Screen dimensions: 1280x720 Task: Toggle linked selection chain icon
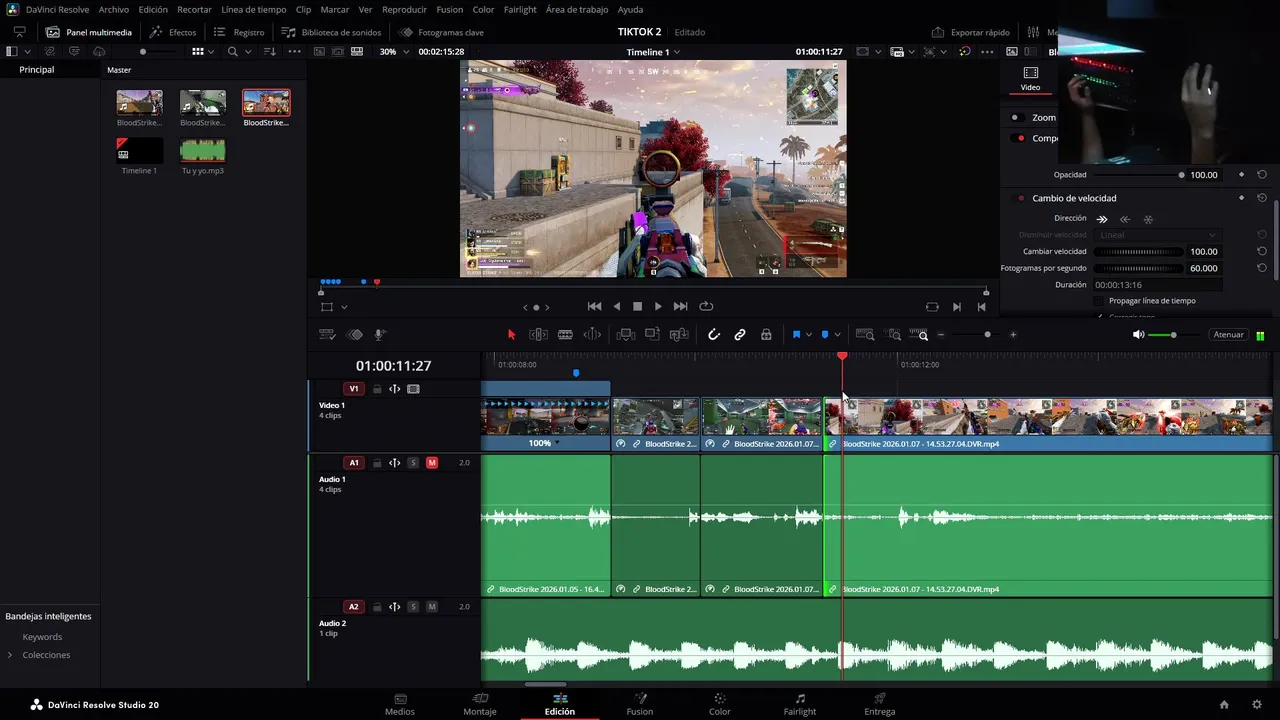[740, 335]
